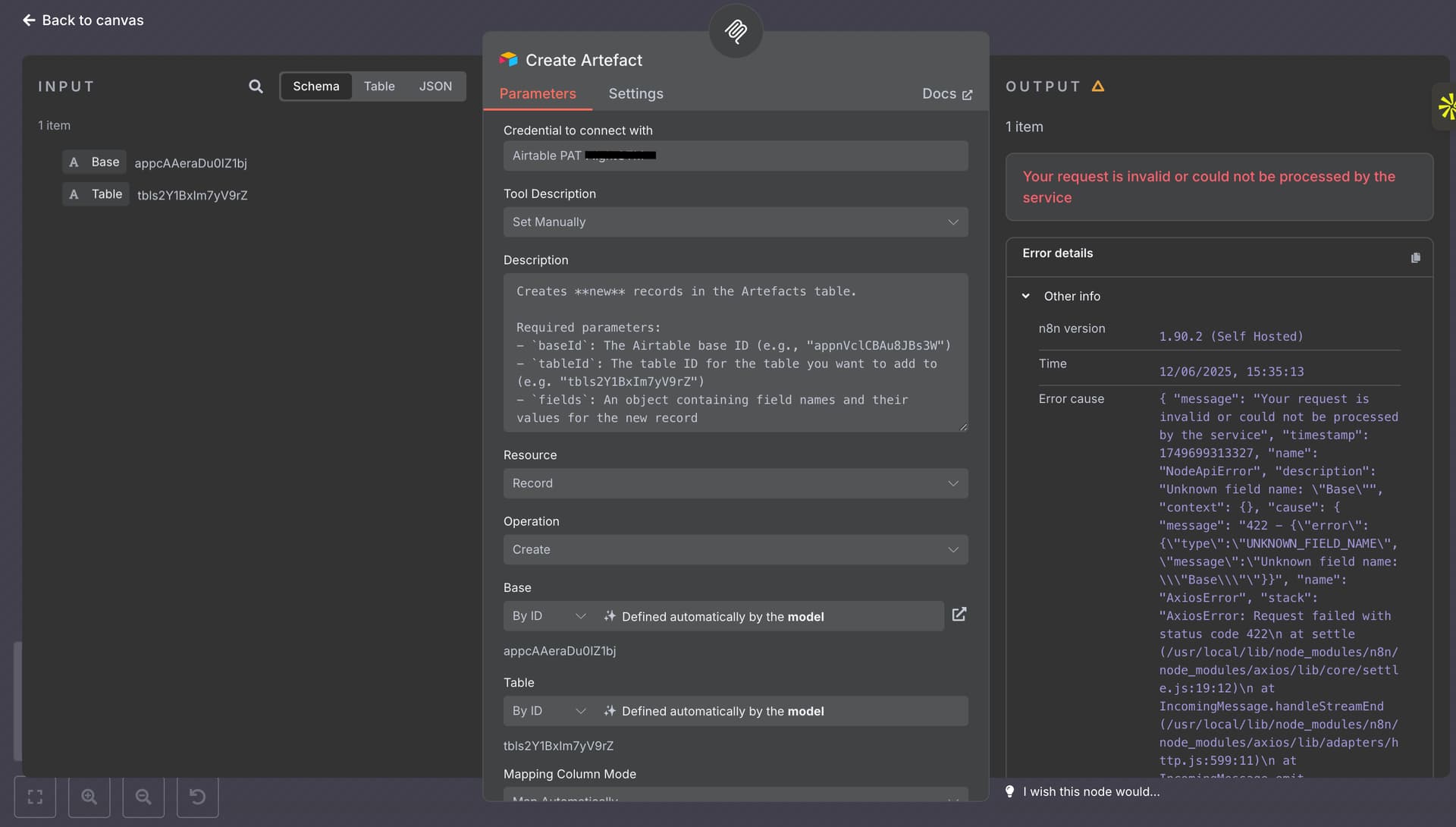Click the Create Artefact node title

coord(583,60)
